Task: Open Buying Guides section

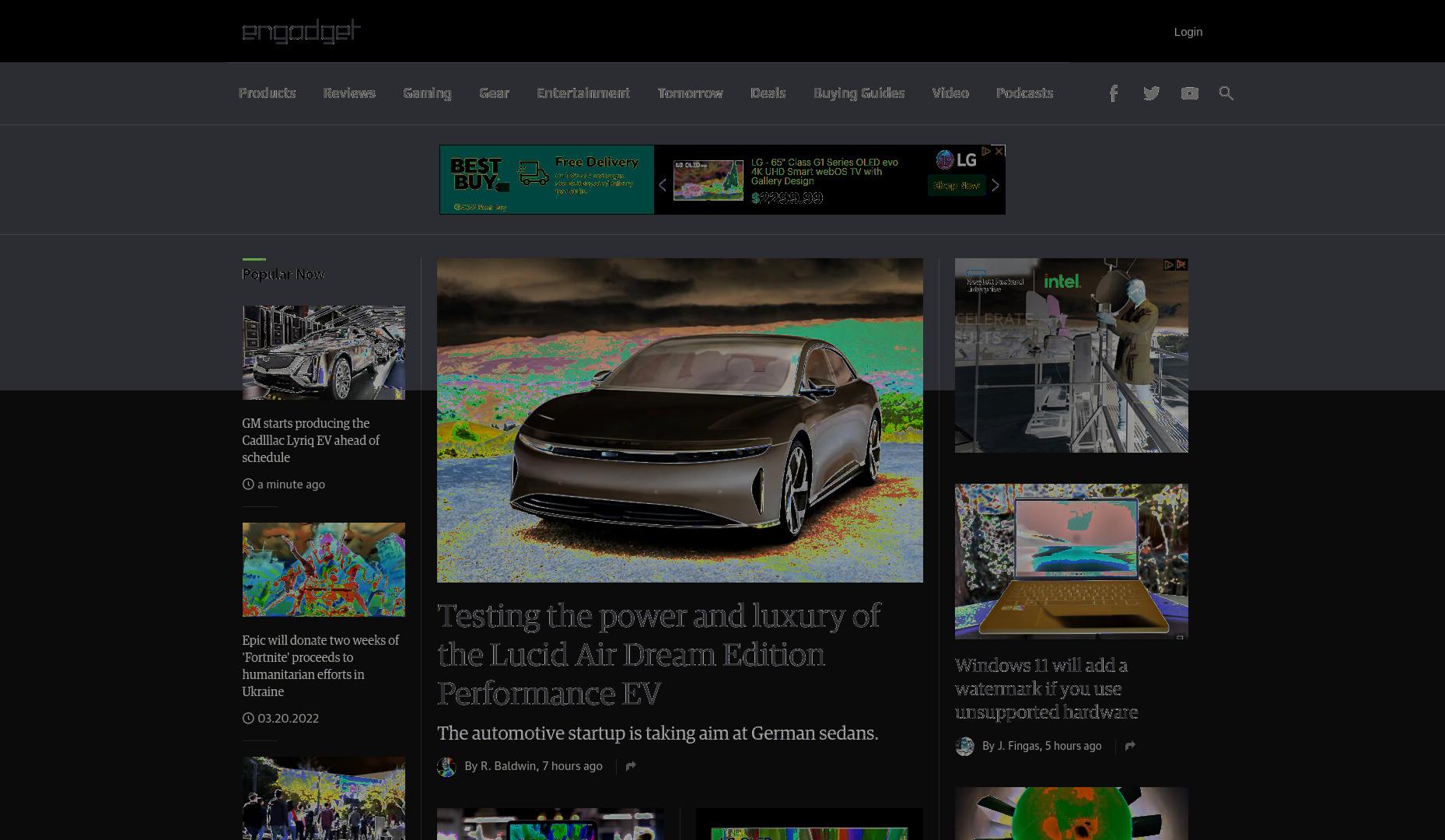Action: click(x=859, y=93)
